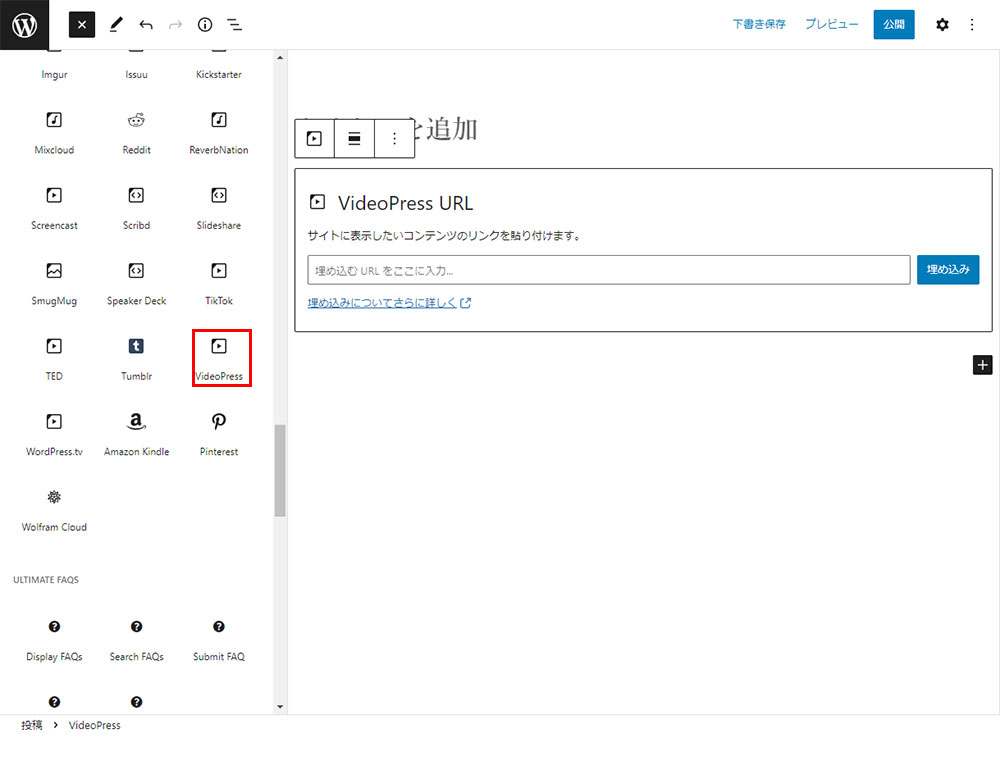
Task: Insert the TED embed block
Action: tap(54, 358)
